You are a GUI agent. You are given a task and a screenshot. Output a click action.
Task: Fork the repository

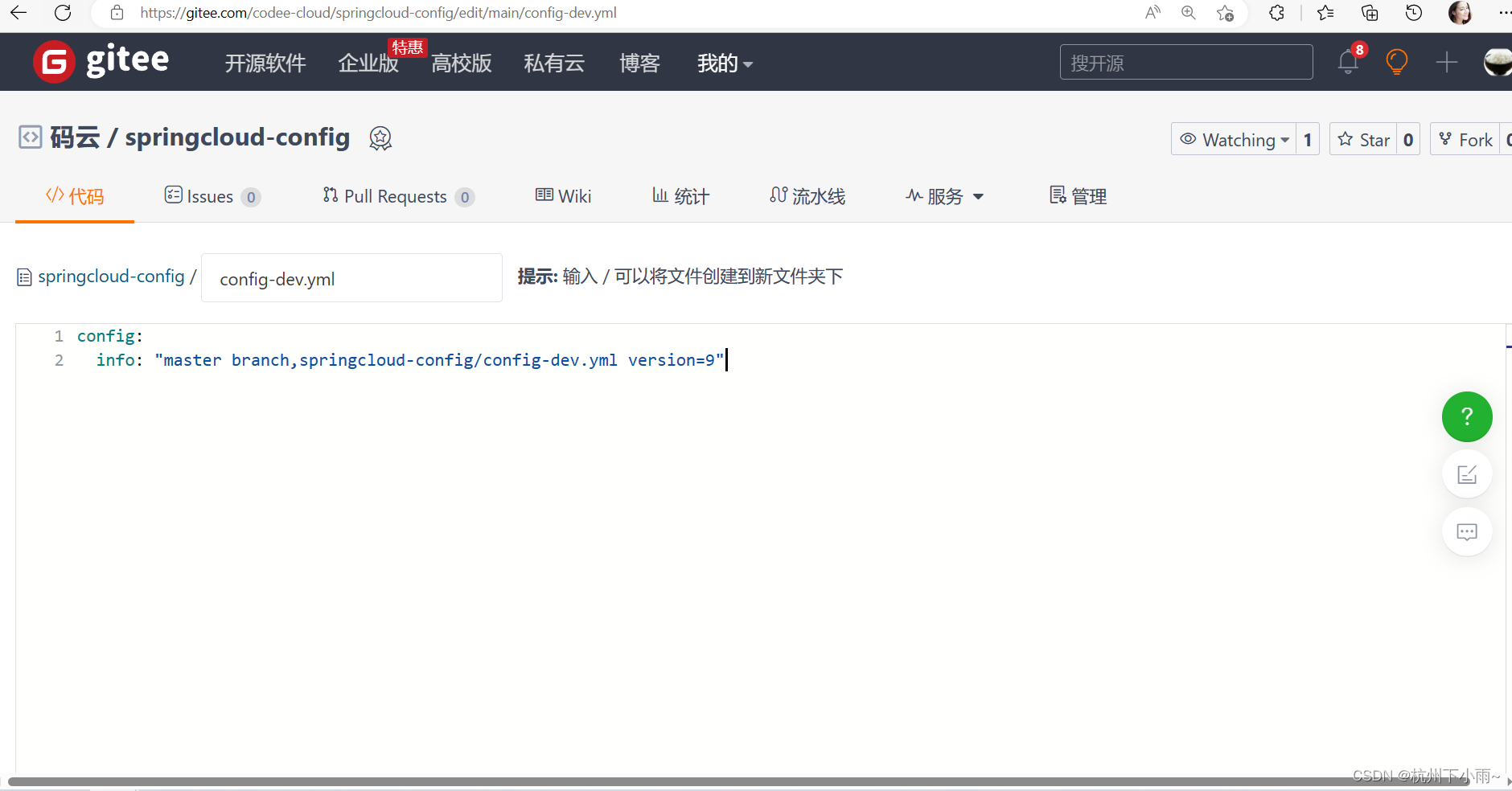point(1465,139)
